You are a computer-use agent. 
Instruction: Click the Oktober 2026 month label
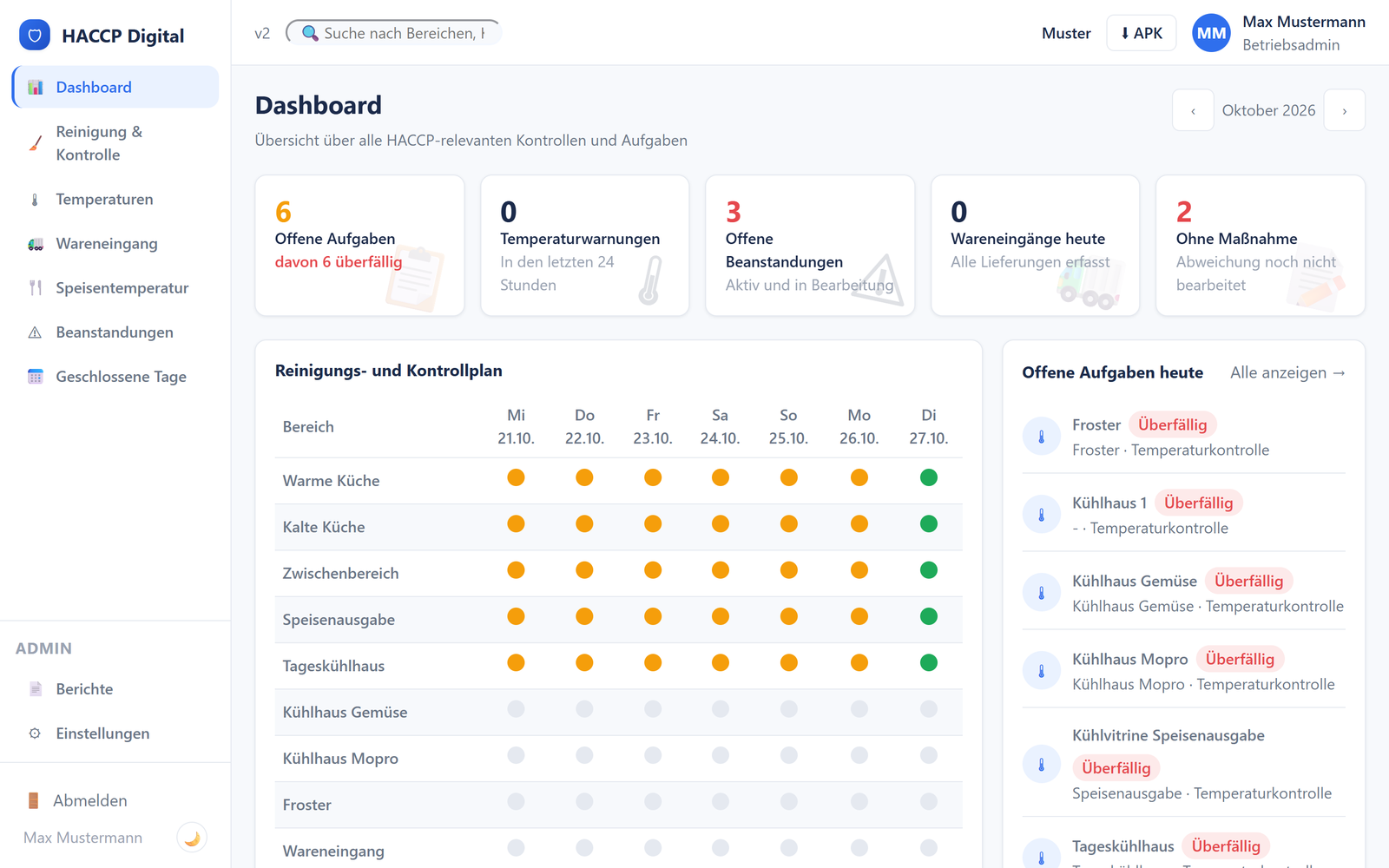coord(1268,110)
